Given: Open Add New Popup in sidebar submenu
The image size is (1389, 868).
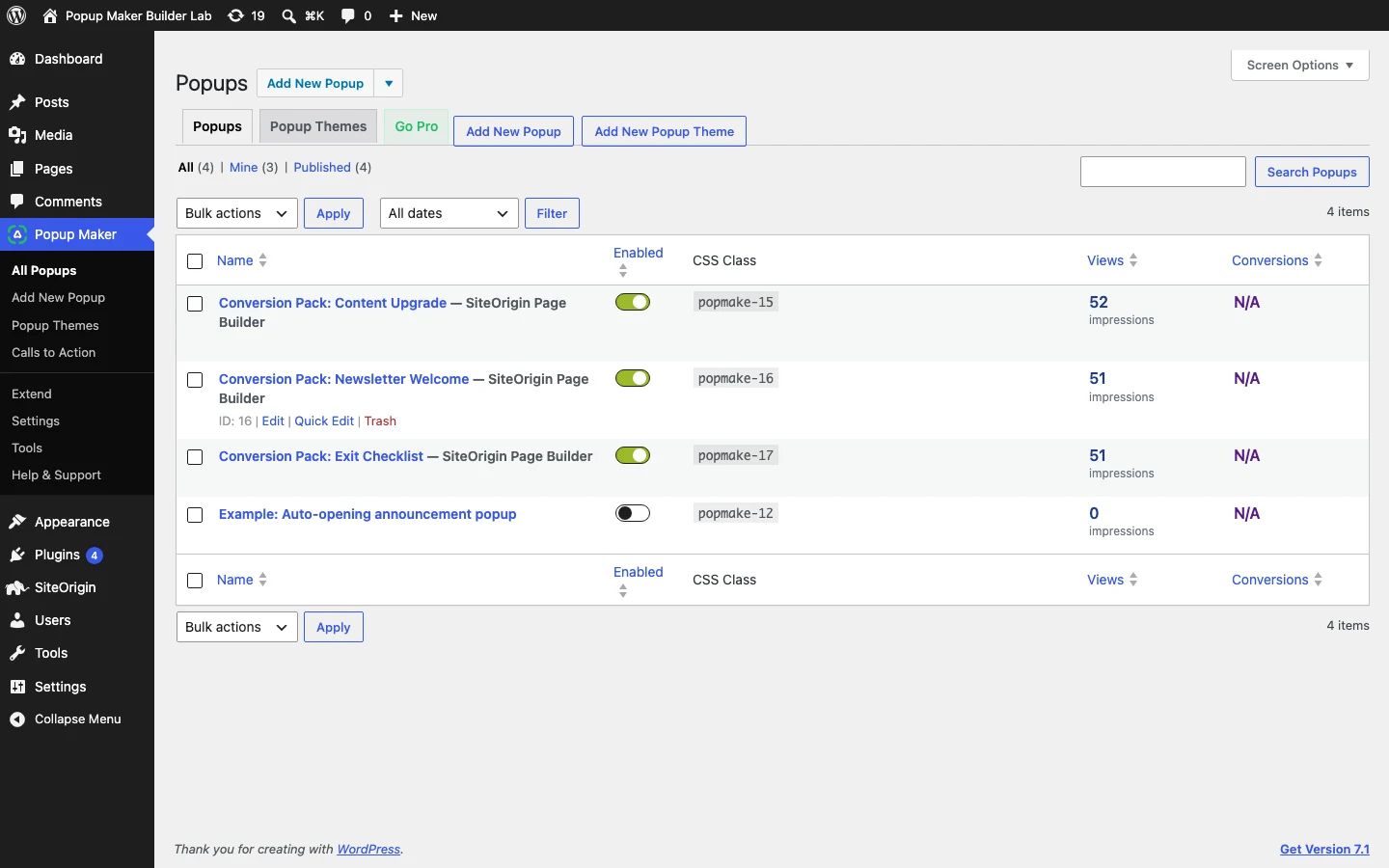Looking at the screenshot, I should (x=59, y=298).
